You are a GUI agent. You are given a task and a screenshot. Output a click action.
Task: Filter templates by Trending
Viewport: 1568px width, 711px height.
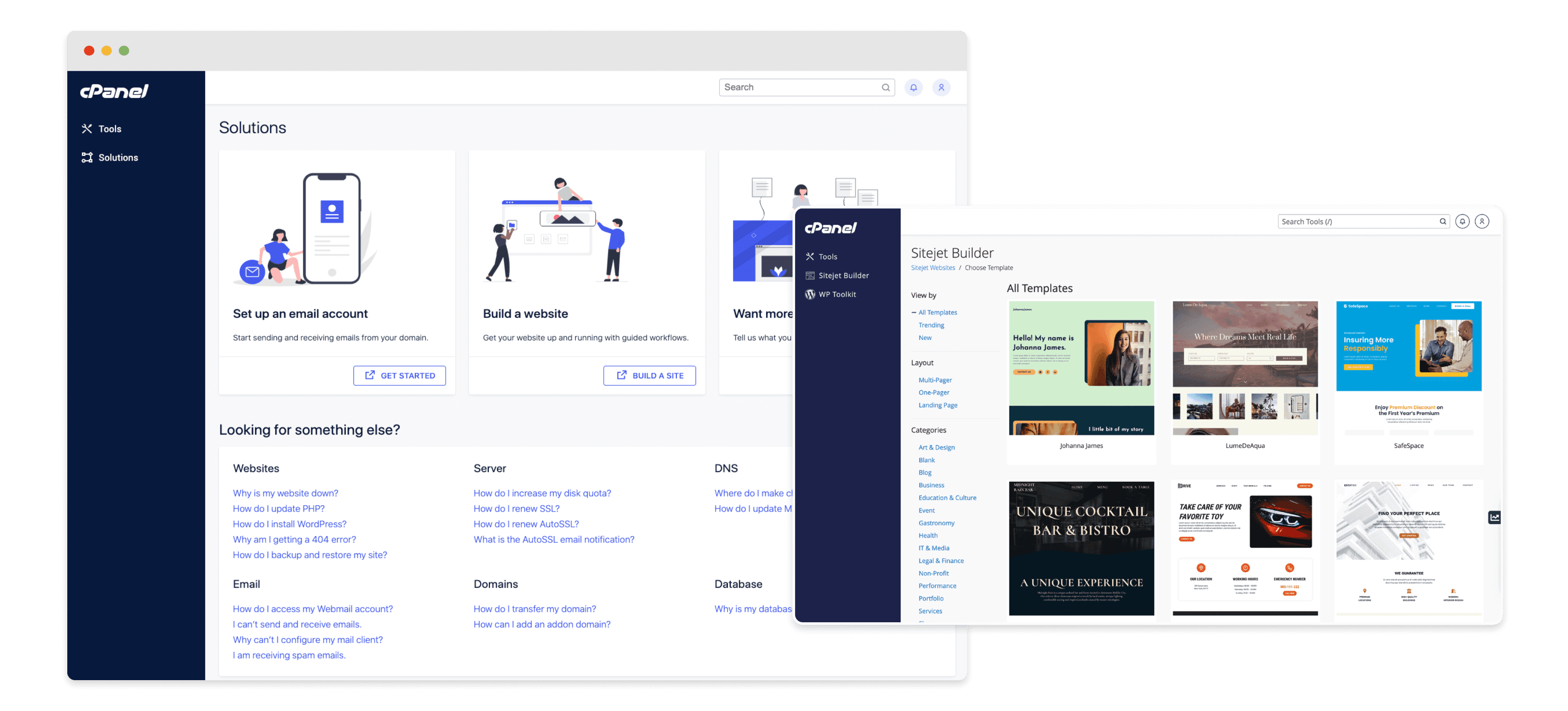[931, 325]
